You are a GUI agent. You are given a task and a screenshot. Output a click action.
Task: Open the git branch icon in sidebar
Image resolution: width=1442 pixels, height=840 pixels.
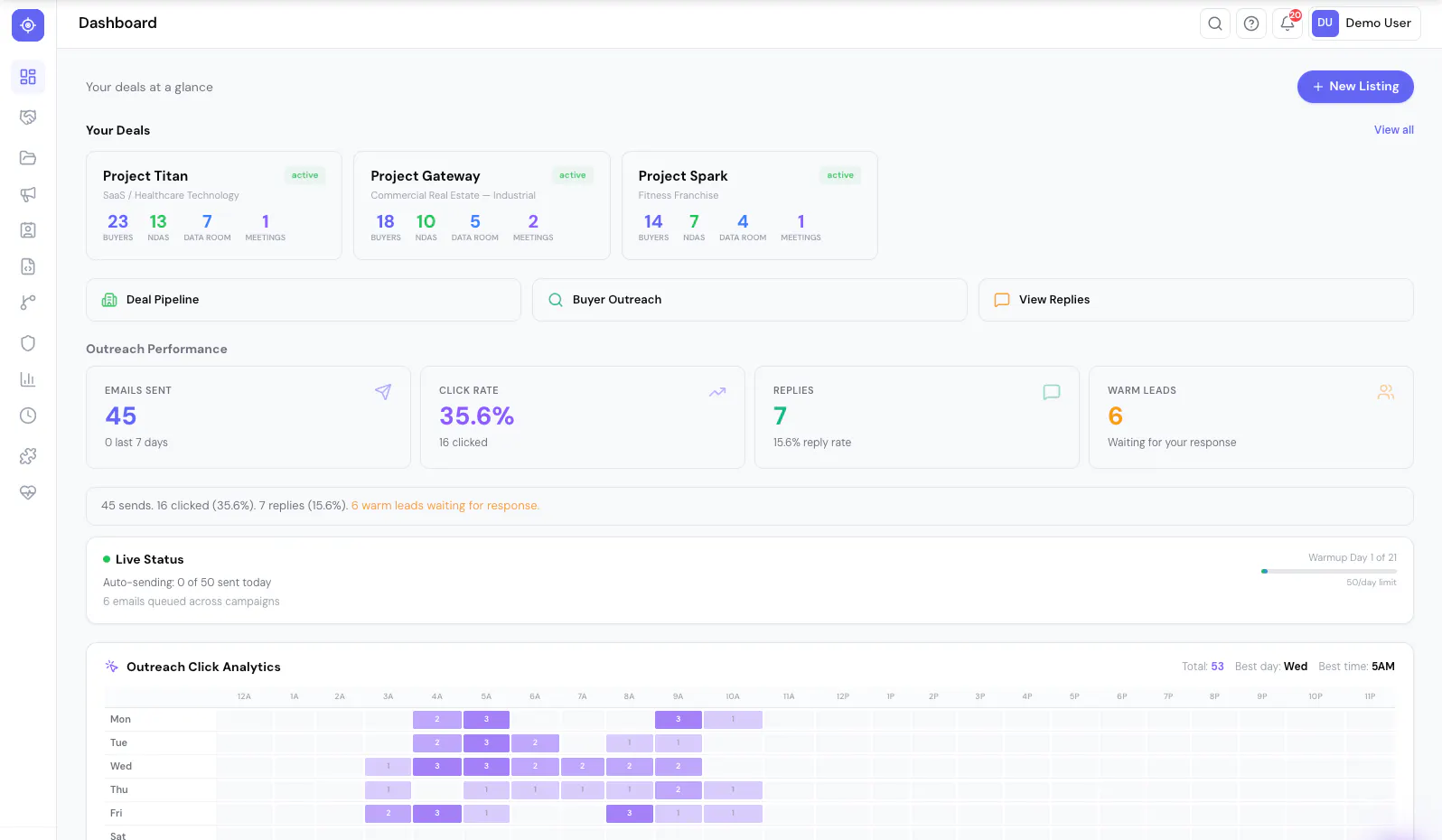(x=28, y=303)
